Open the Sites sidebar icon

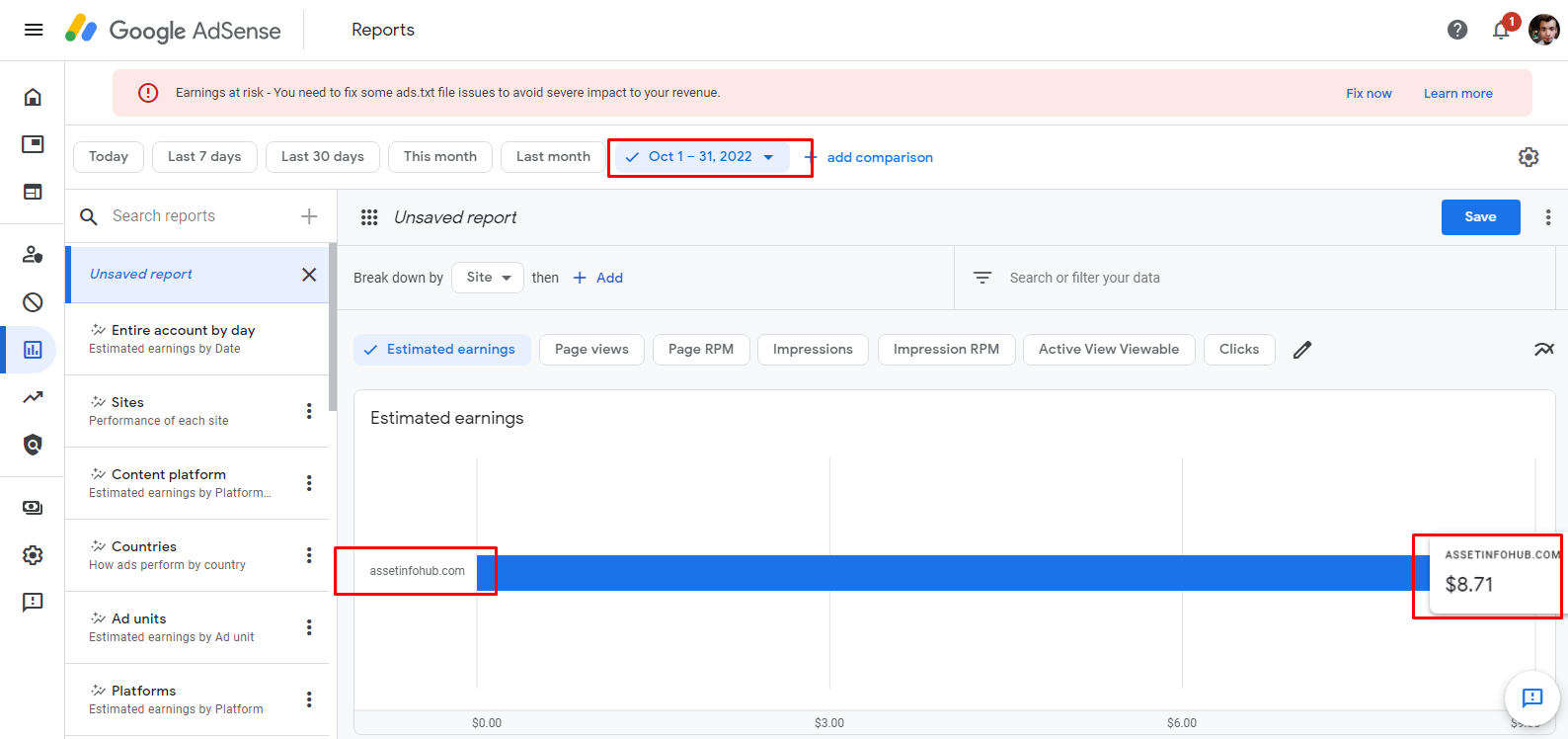coord(33,192)
